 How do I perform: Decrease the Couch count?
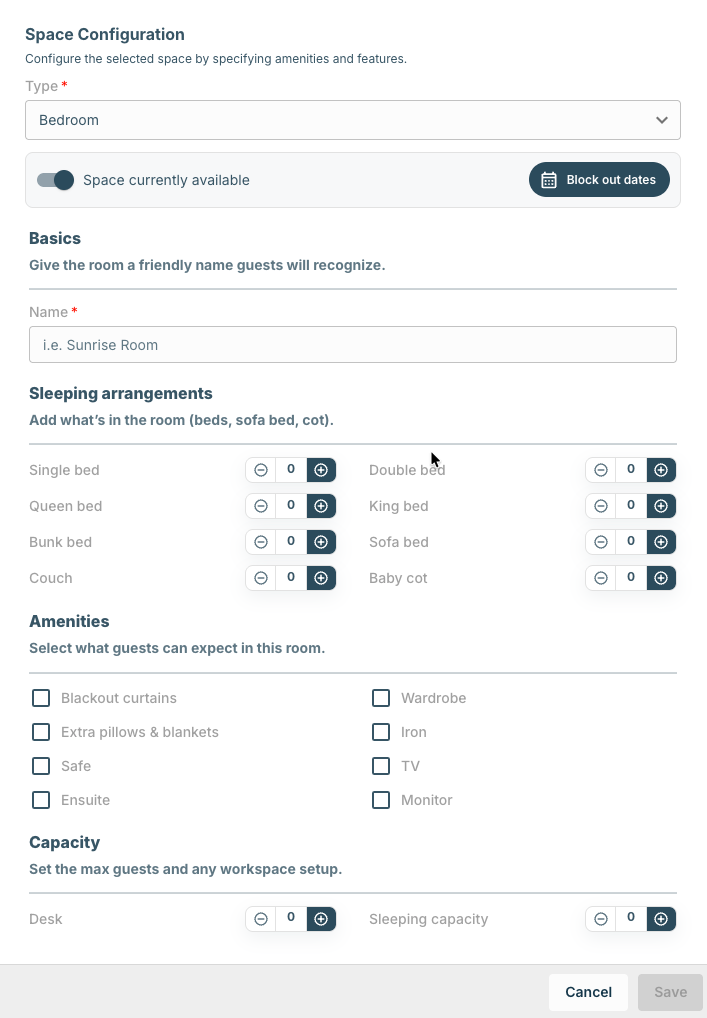[x=261, y=578]
